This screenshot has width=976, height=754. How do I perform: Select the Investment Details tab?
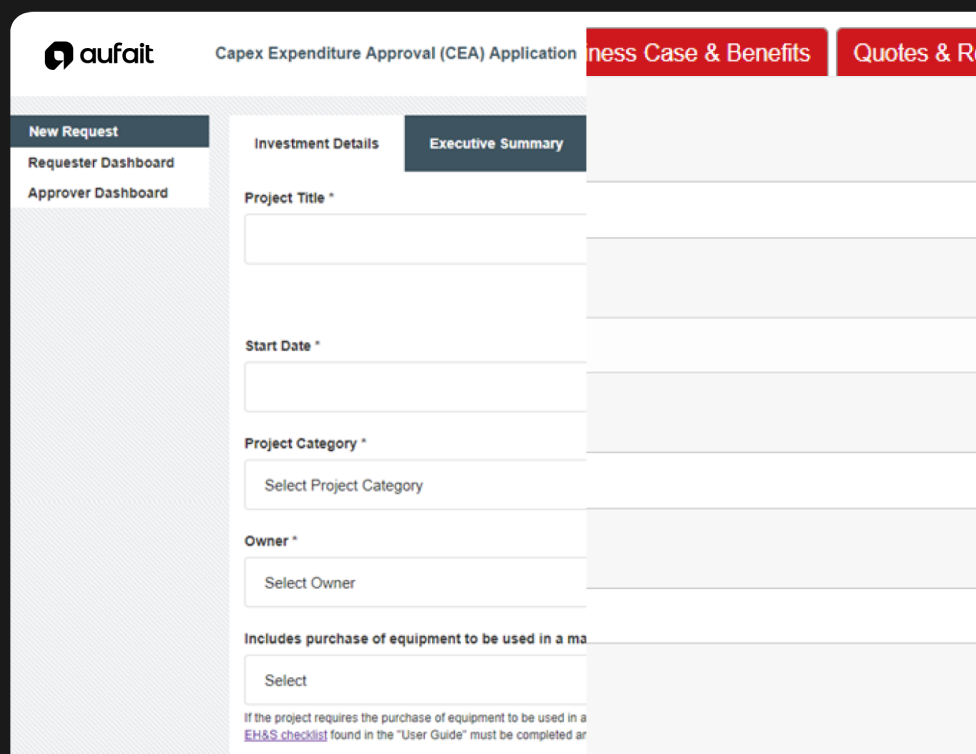tap(316, 143)
